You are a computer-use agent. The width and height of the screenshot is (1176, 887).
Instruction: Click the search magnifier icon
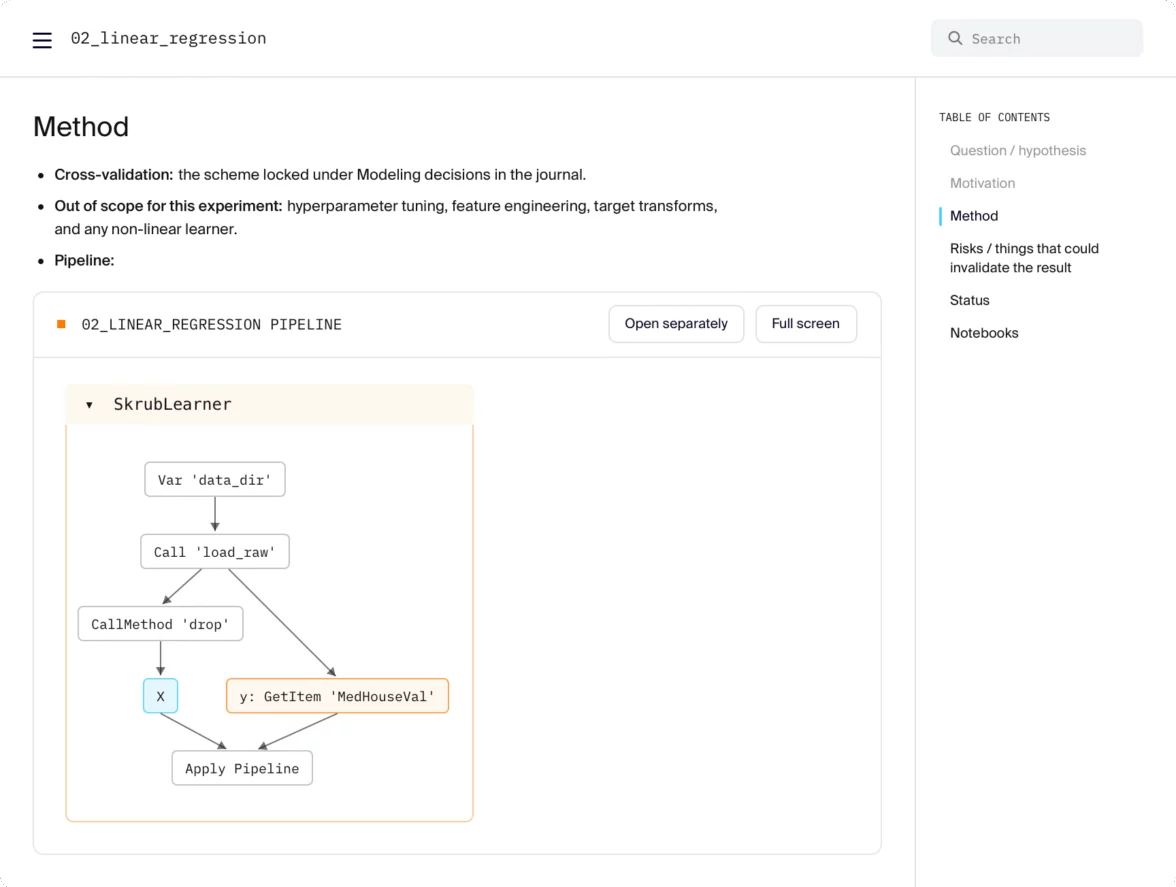(955, 38)
